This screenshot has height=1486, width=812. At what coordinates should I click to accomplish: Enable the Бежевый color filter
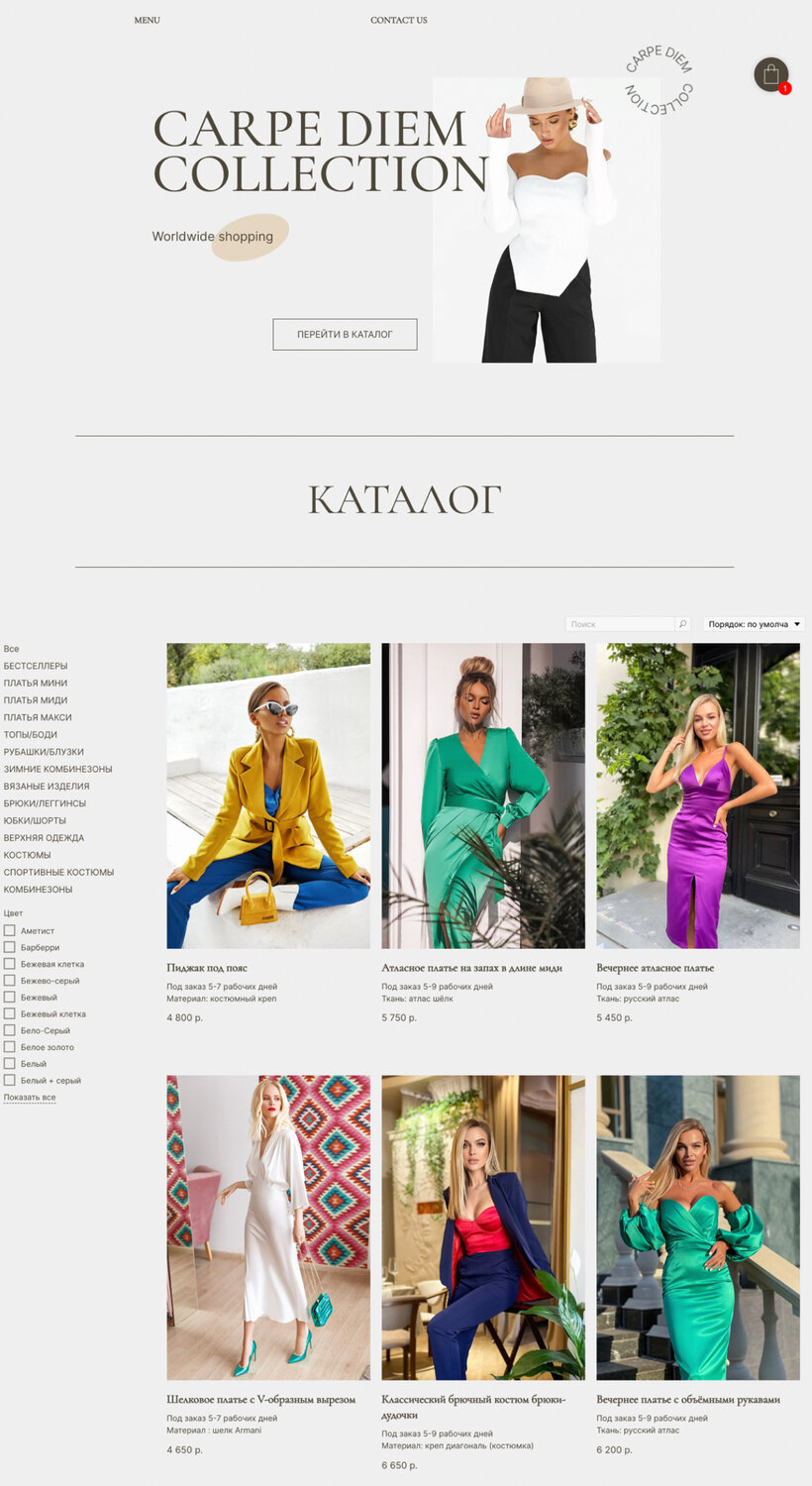tap(9, 997)
